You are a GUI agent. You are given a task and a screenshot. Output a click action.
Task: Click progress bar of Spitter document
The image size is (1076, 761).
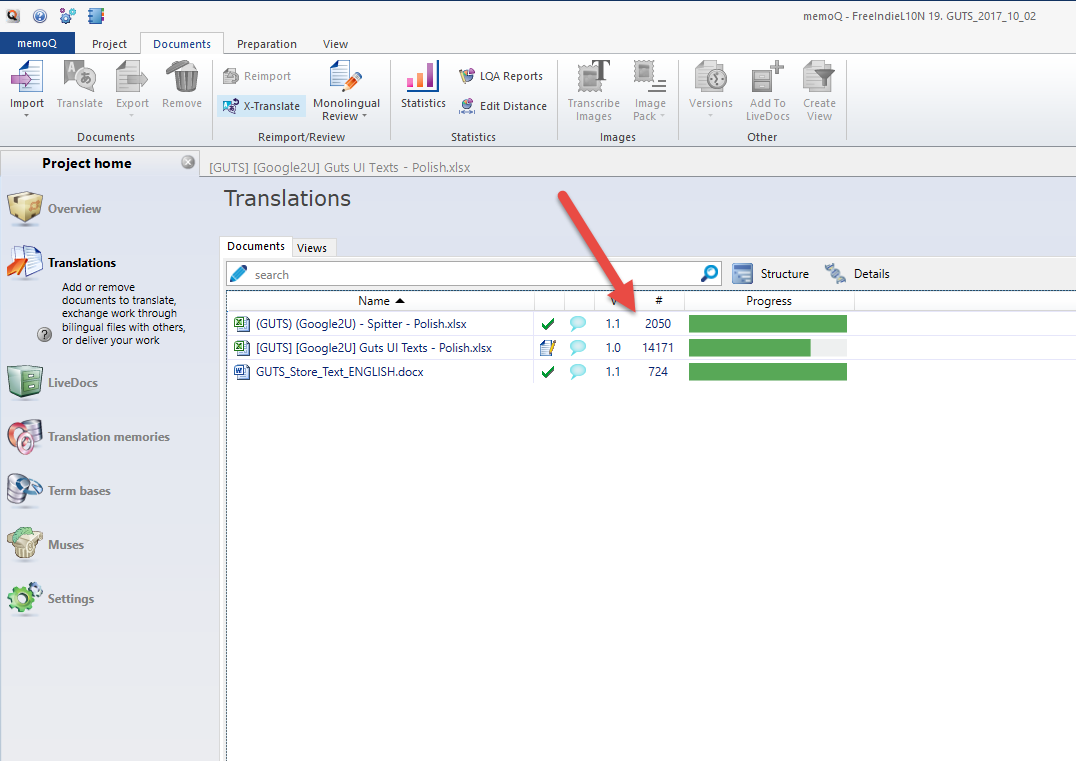tap(768, 324)
